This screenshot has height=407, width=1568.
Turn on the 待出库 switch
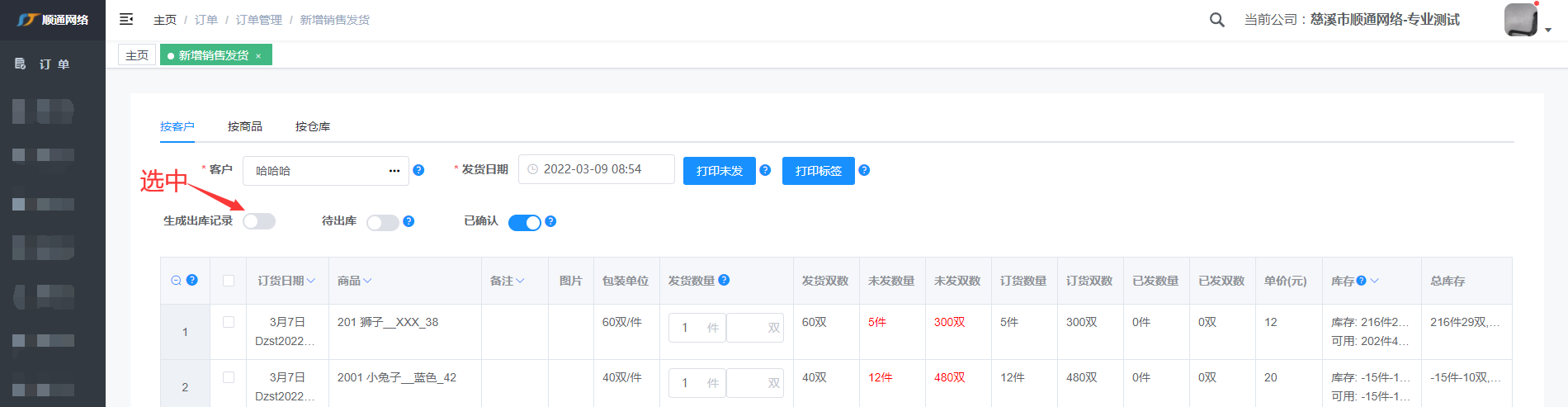point(382,222)
